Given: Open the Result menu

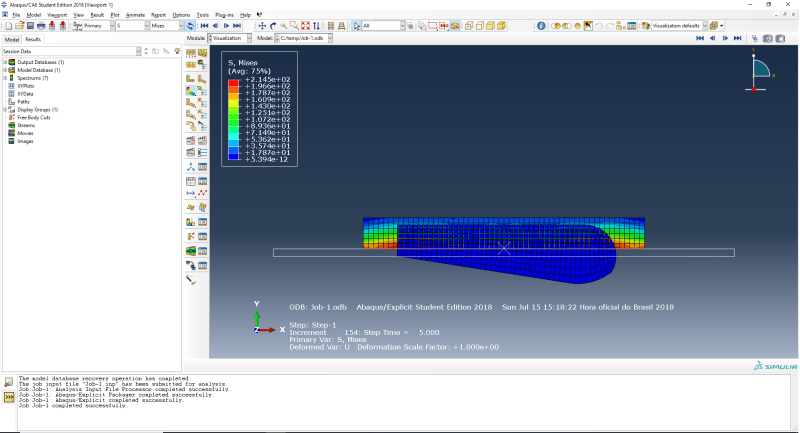Looking at the screenshot, I should coord(97,15).
